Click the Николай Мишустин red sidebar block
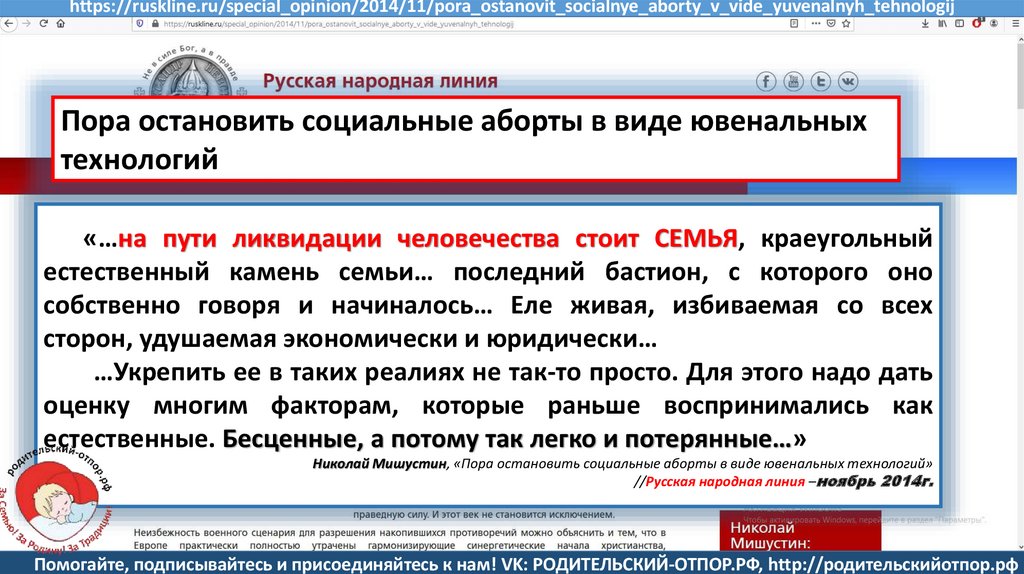1024x574 pixels. tap(800, 530)
